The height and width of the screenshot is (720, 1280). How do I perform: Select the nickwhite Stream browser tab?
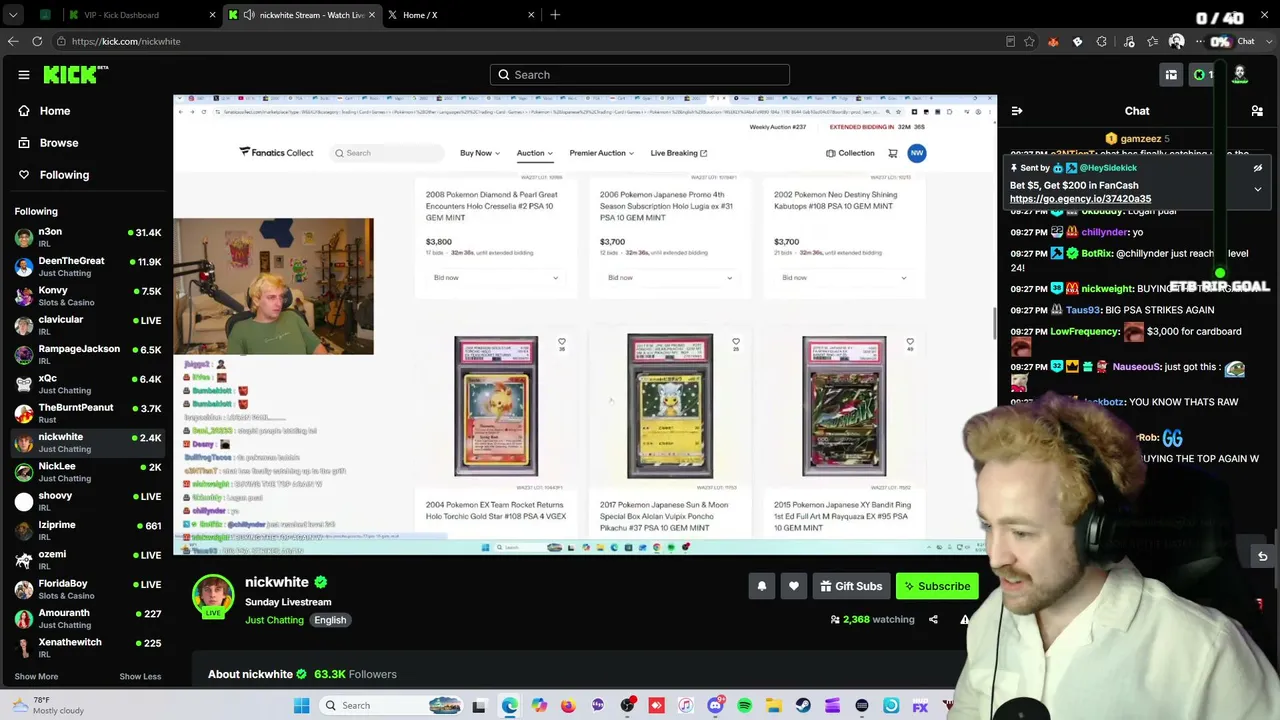click(x=302, y=15)
